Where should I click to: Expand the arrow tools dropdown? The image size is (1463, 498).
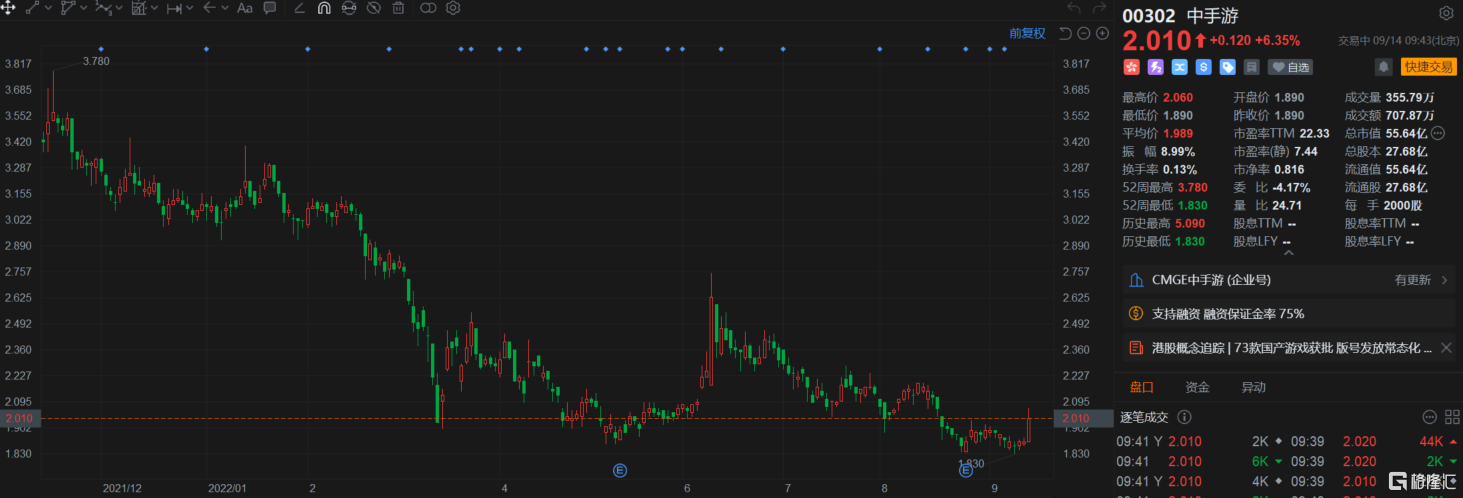pos(226,8)
